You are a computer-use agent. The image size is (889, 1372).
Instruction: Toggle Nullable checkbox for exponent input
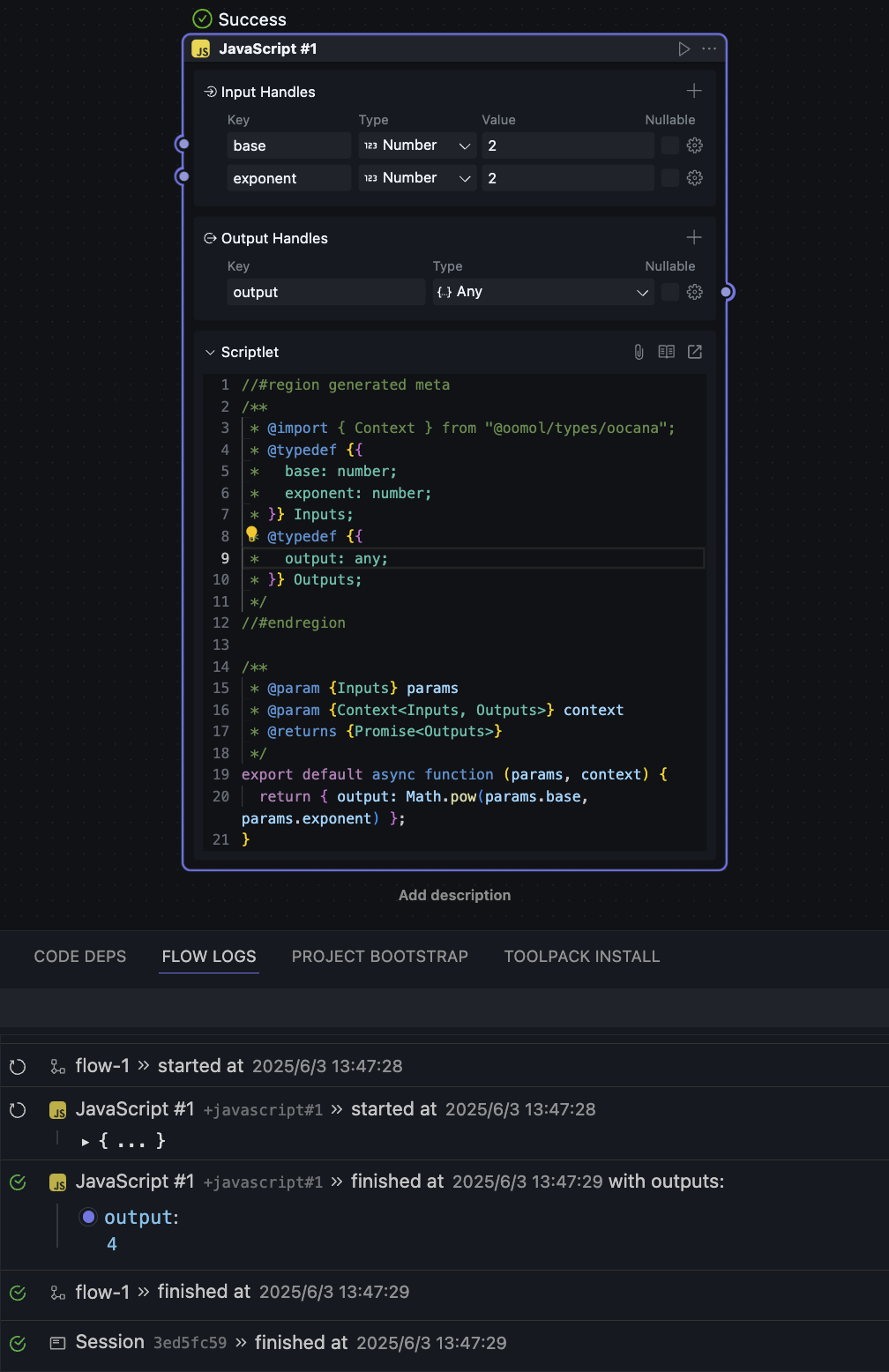(x=670, y=178)
